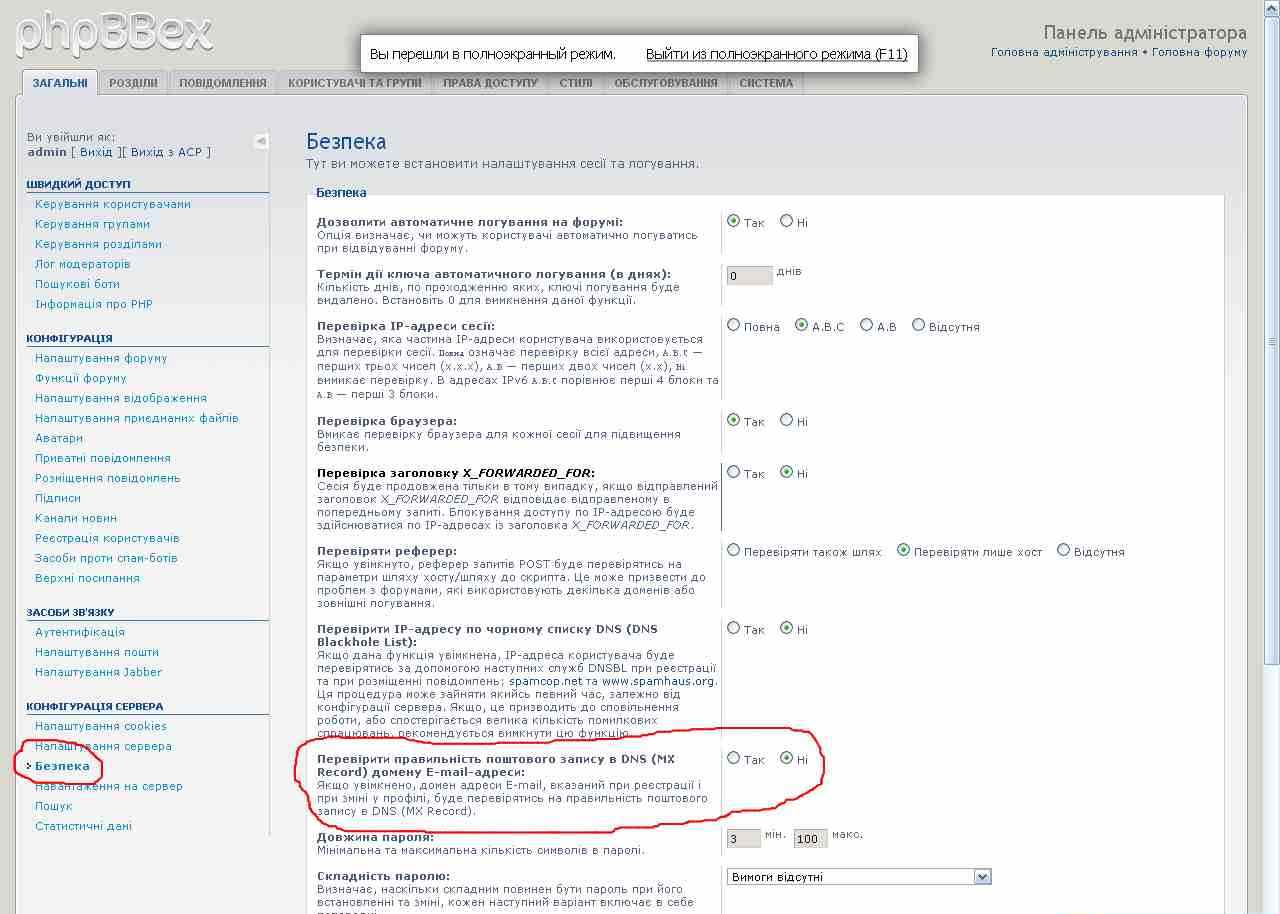Screen dimensions: 1280x914
Task: Collapse the sidebar with the arrow icon
Action: (260, 141)
